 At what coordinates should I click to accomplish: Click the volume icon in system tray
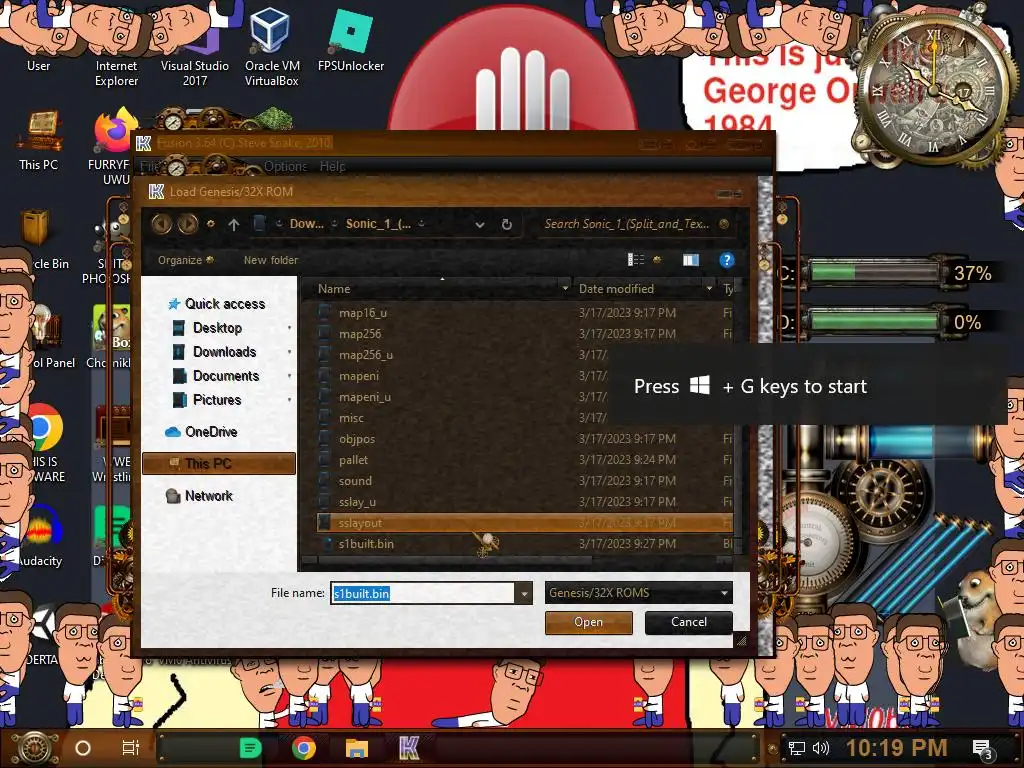821,748
